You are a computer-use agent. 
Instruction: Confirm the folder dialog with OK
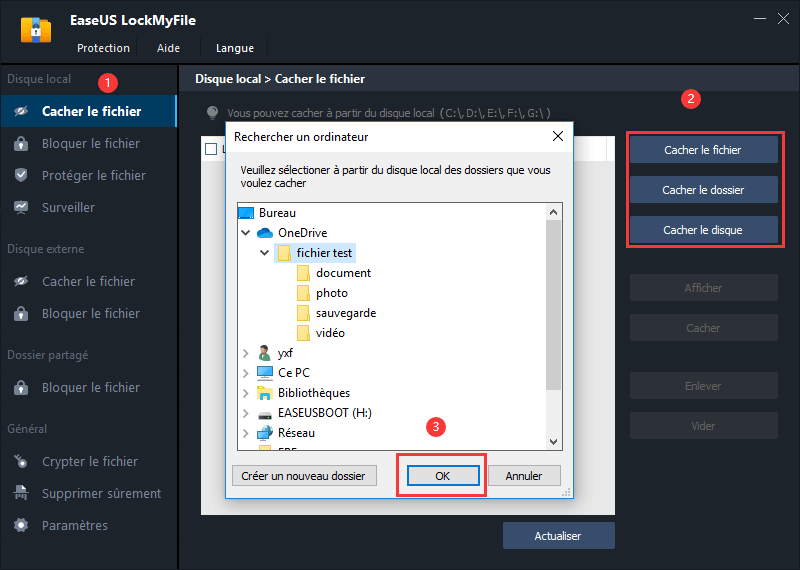pyautogui.click(x=443, y=476)
